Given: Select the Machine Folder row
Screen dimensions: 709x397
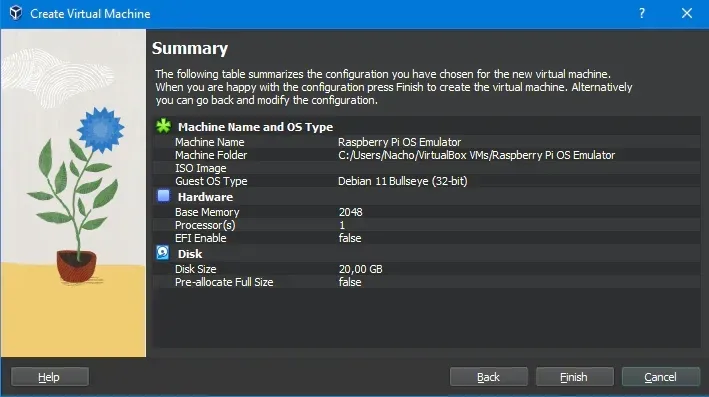Looking at the screenshot, I should coord(426,155).
